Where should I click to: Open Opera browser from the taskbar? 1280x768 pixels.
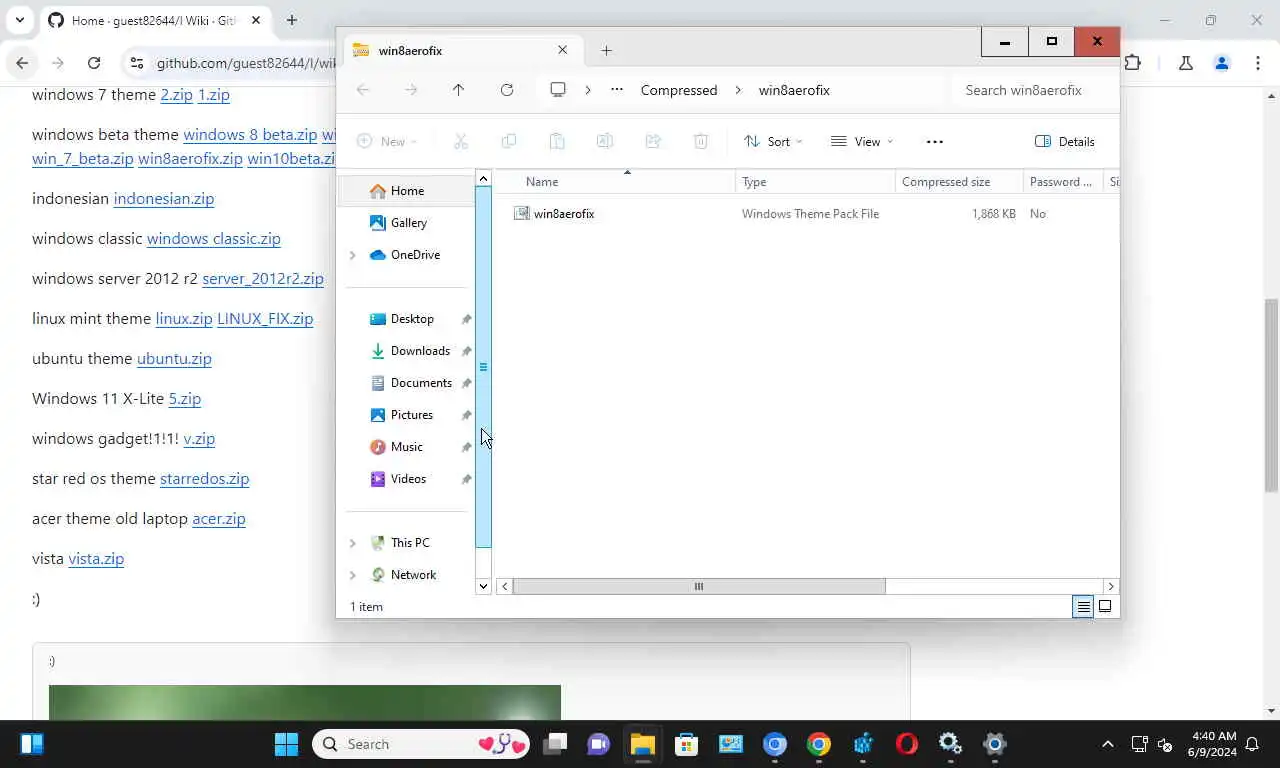(907, 744)
